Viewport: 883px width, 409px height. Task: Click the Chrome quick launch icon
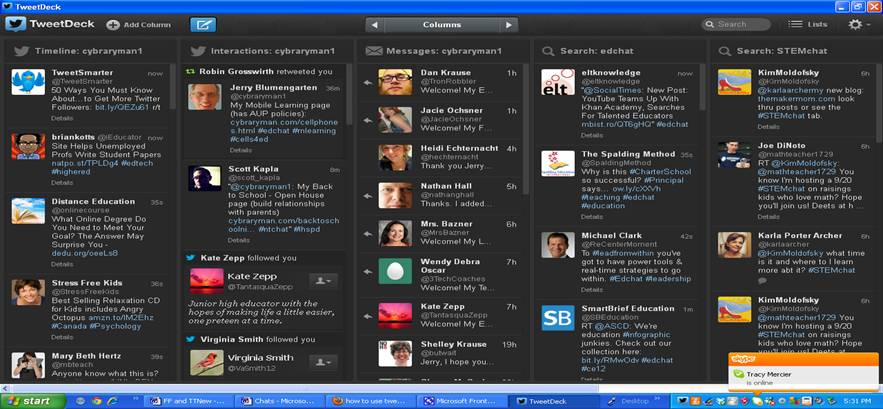pyautogui.click(x=96, y=401)
